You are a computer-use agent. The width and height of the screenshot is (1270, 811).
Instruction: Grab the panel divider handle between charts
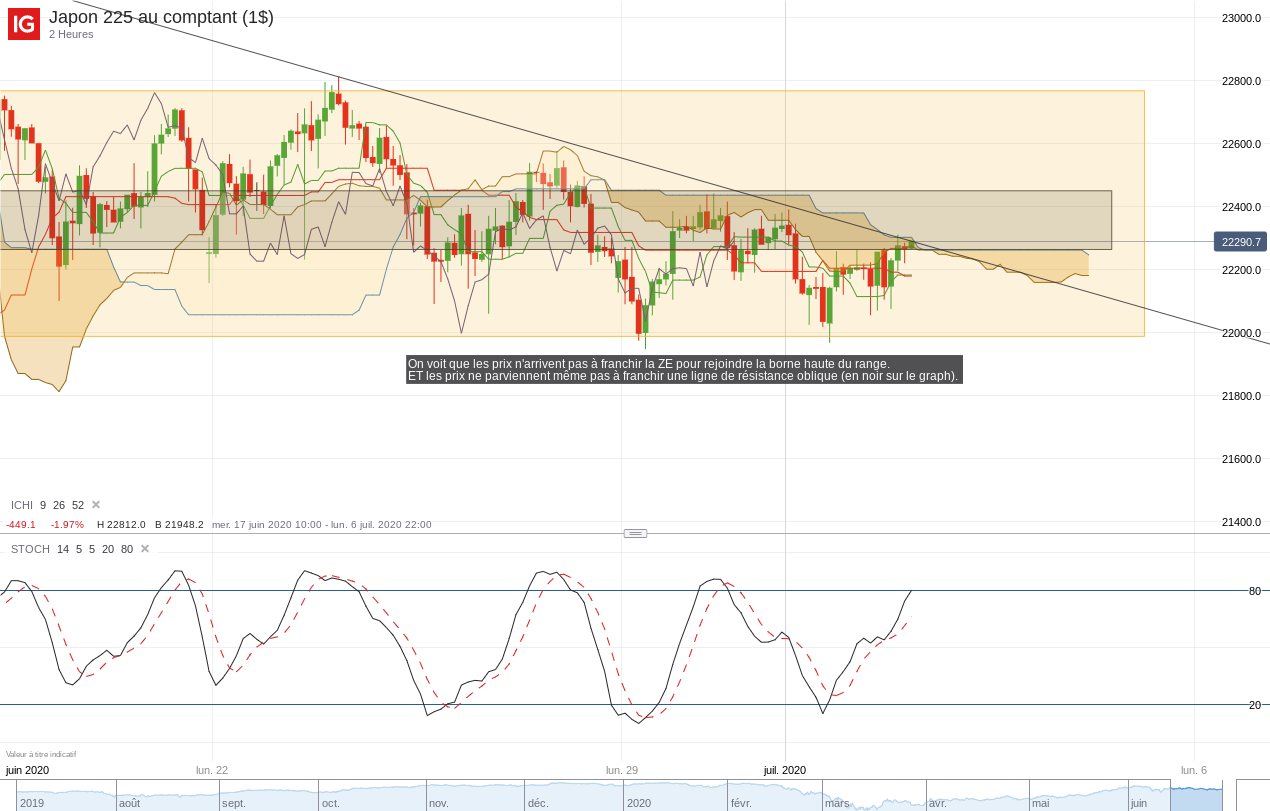point(635,533)
